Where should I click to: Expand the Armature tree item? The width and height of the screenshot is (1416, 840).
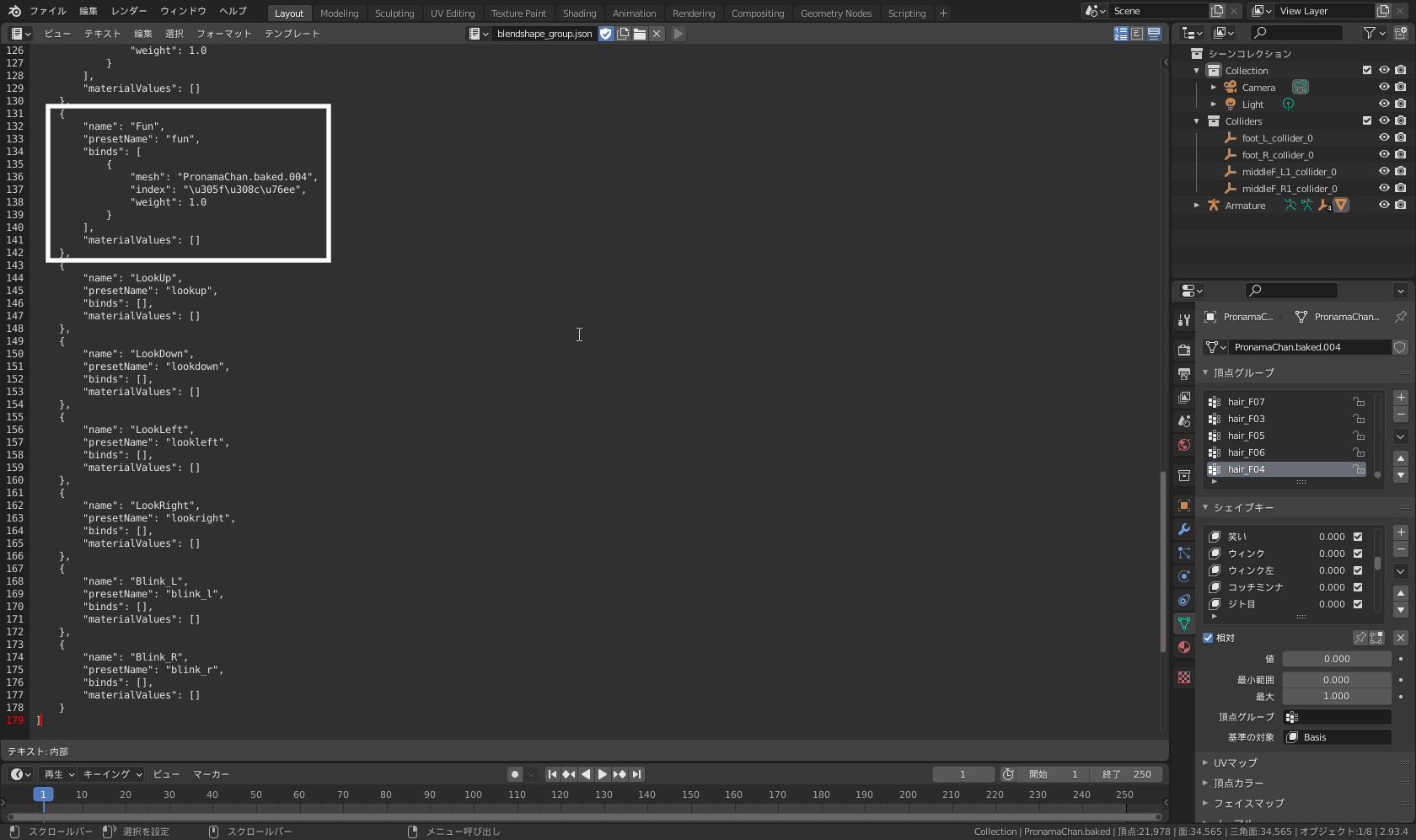pos(1197,206)
